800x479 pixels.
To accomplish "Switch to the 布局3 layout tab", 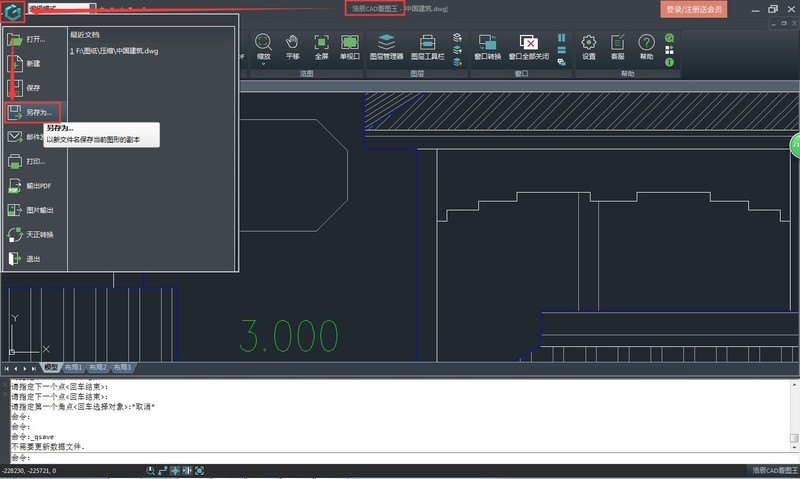I will (122, 368).
